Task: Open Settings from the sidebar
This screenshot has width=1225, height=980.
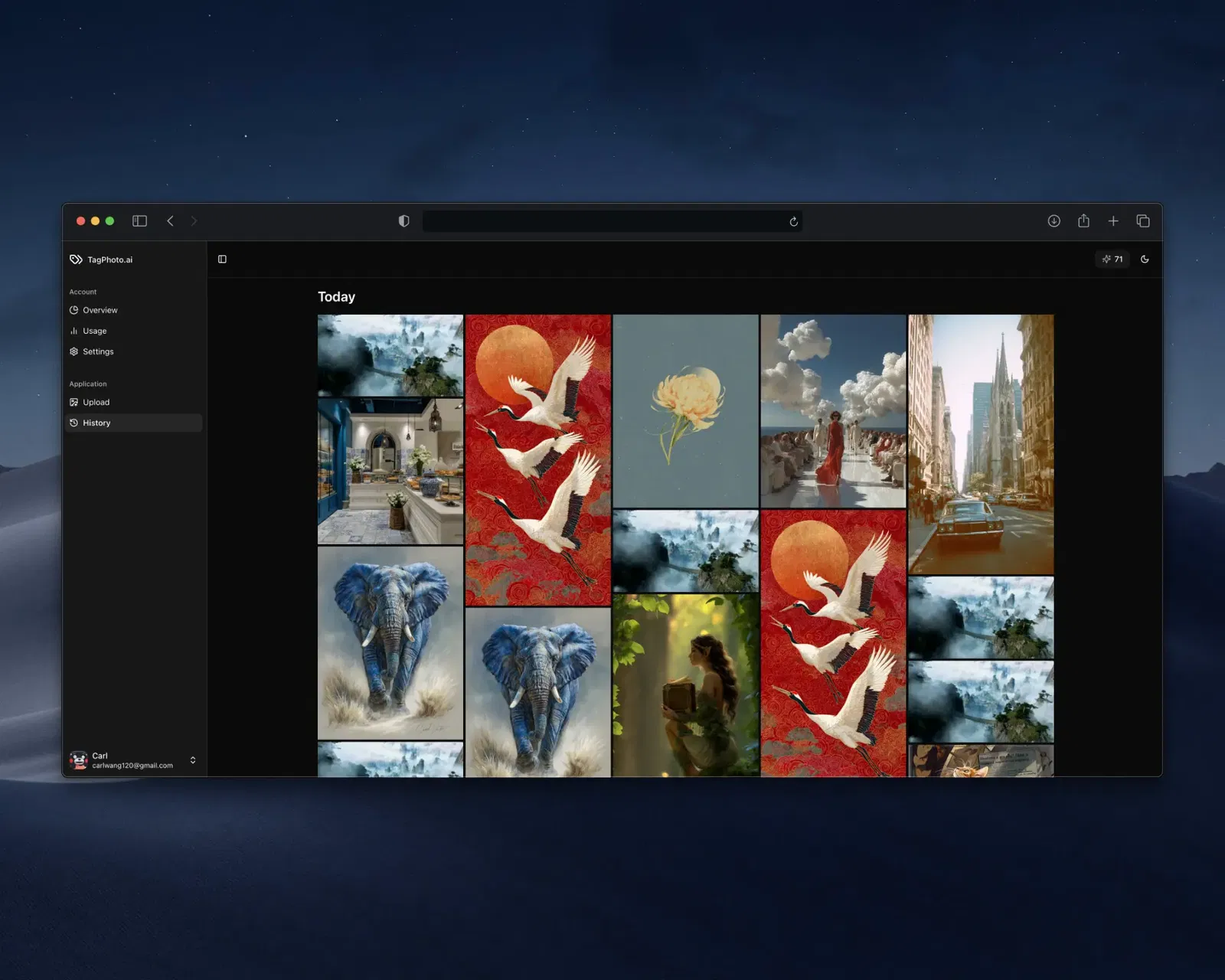Action: (97, 351)
